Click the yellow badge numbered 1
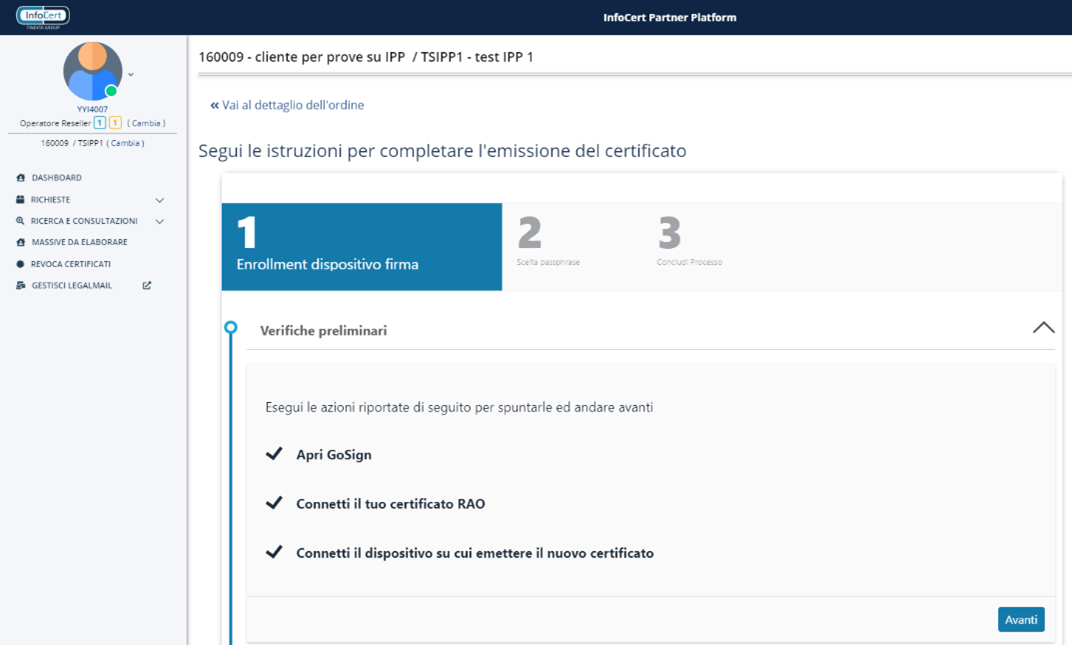The width and height of the screenshot is (1072, 645). tap(116, 123)
